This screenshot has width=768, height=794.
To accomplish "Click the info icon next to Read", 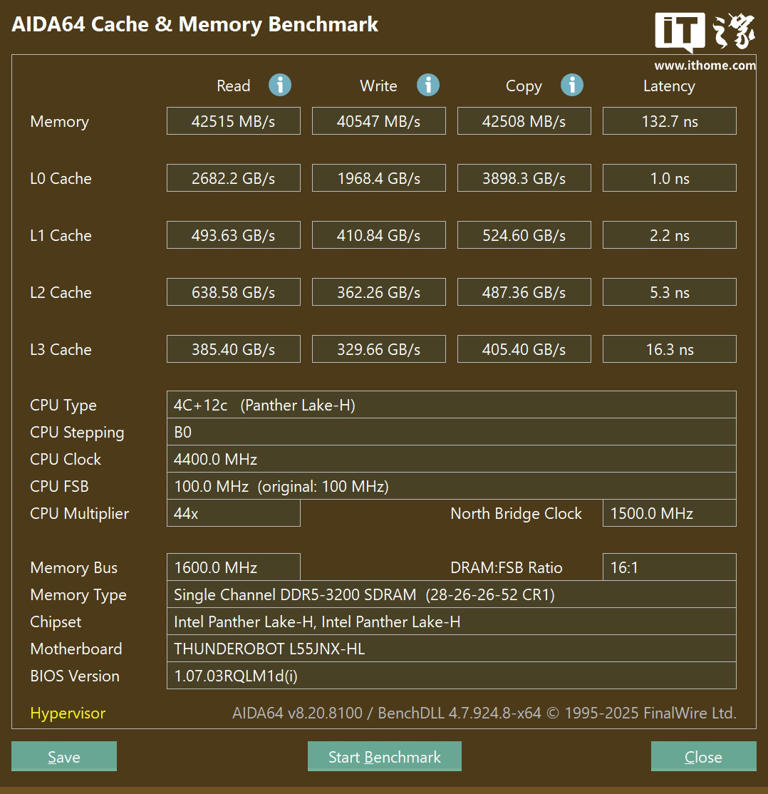I will pos(280,85).
